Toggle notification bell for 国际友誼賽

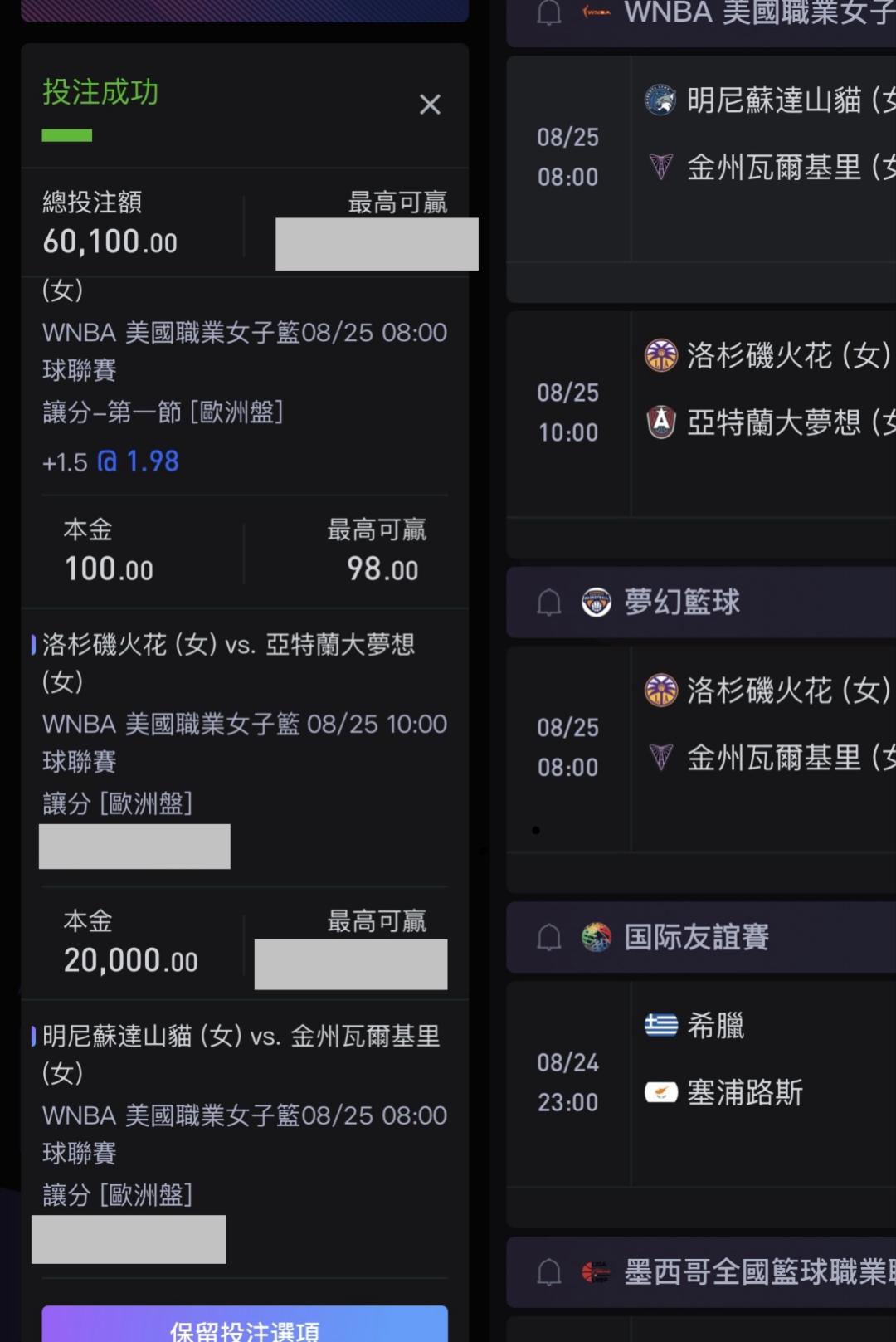pos(549,938)
